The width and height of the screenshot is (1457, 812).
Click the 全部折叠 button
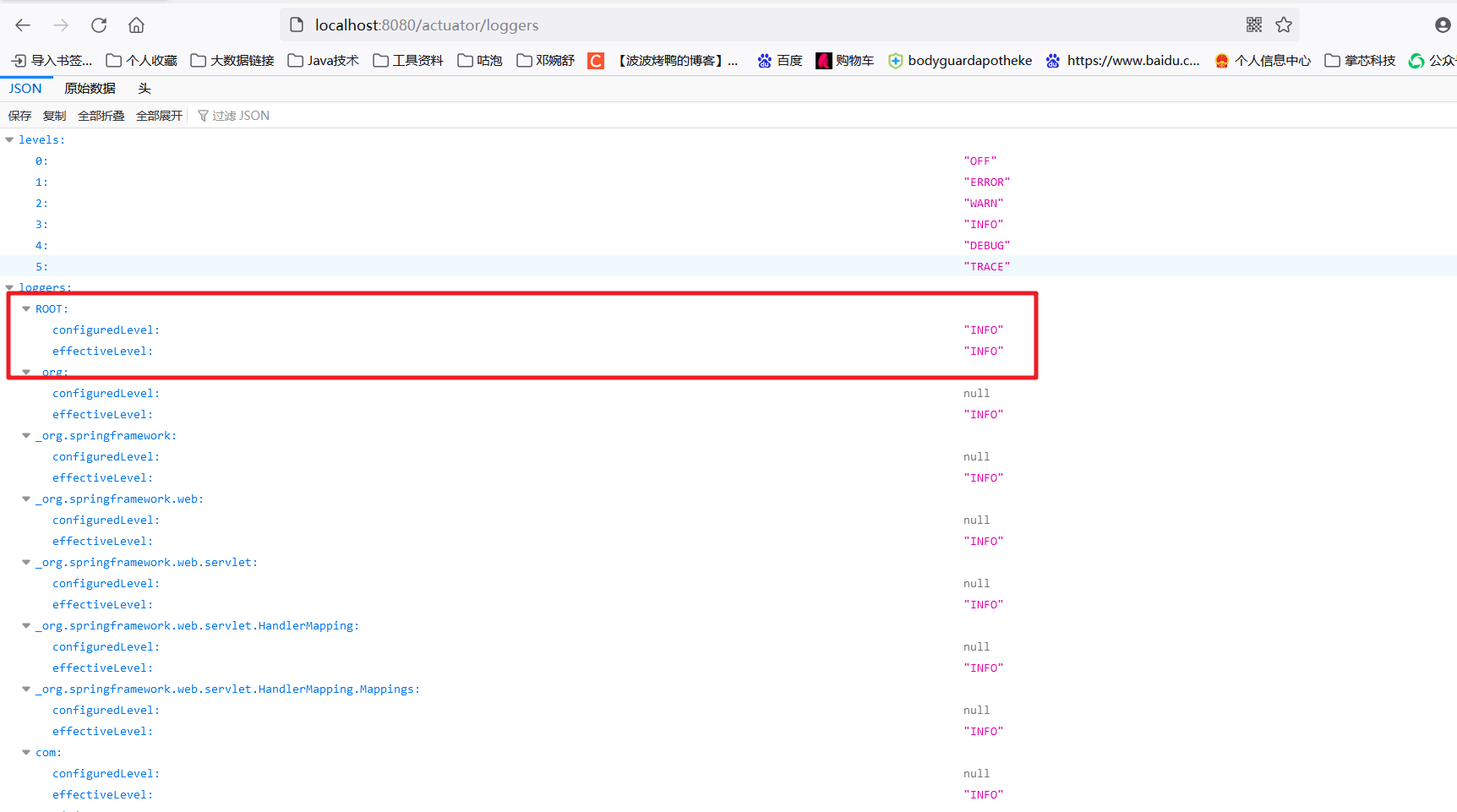101,115
